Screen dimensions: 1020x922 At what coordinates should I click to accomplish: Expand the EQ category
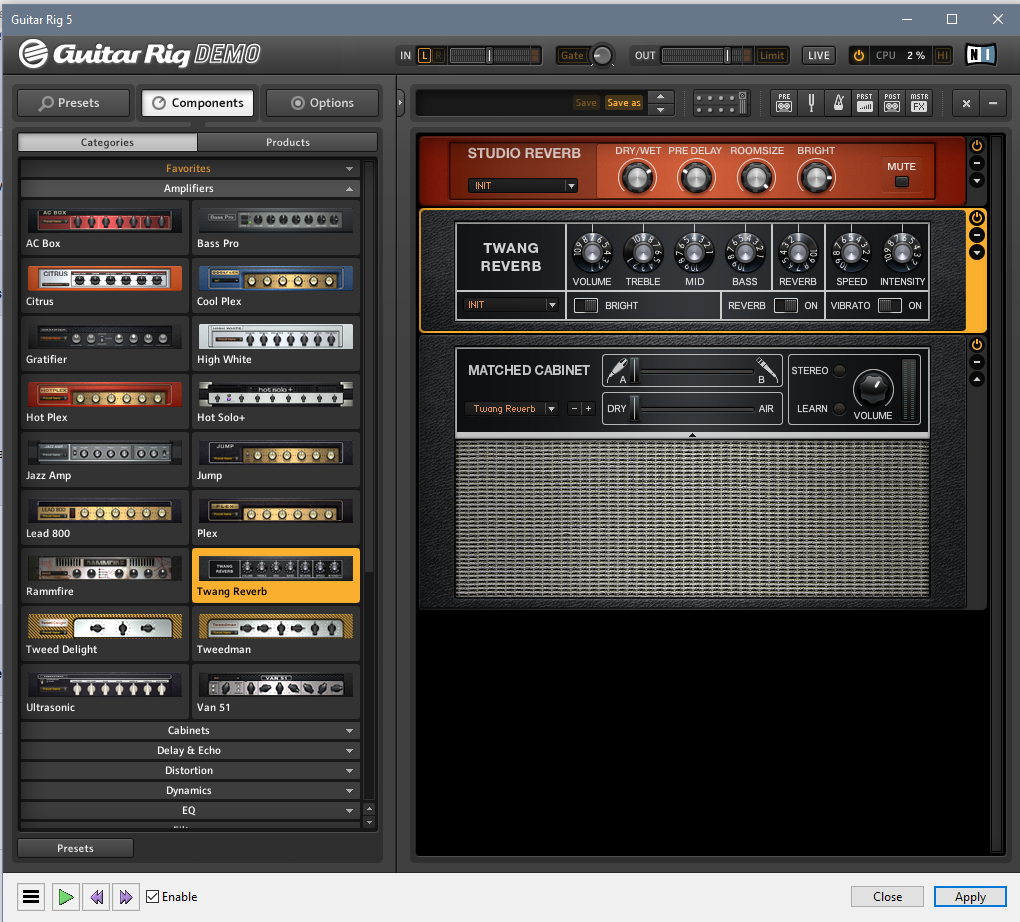[190, 810]
